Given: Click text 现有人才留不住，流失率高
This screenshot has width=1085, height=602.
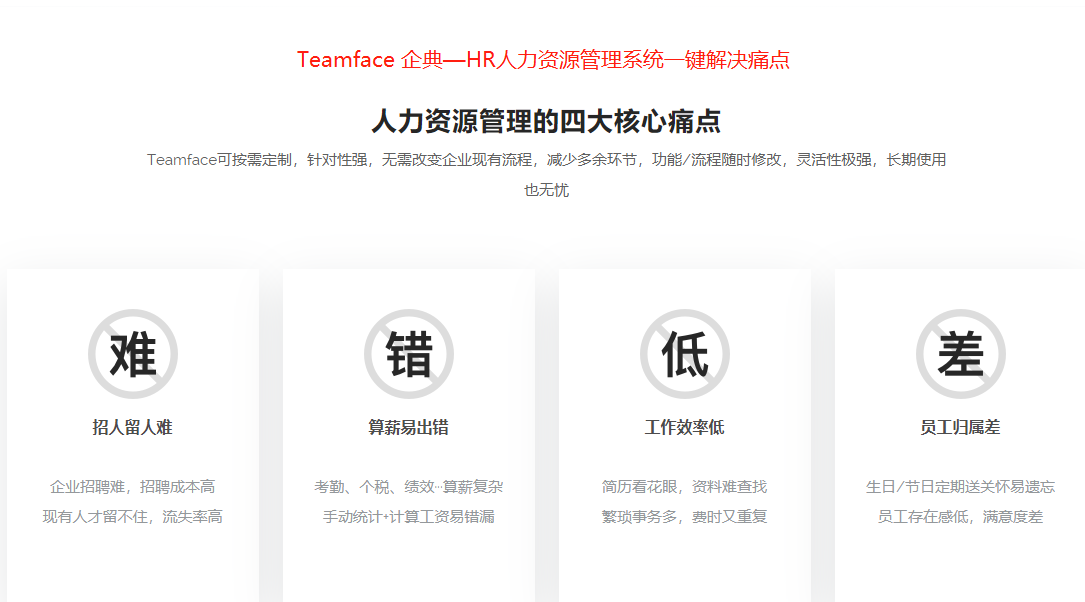Looking at the screenshot, I should [x=132, y=517].
